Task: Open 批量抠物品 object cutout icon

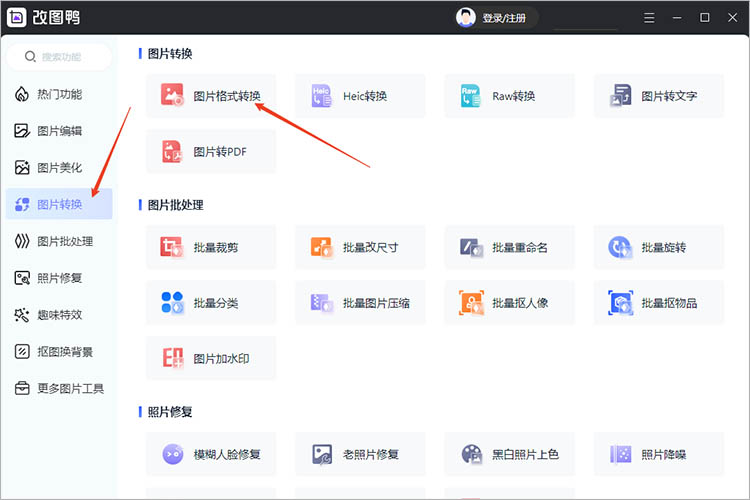Action: click(x=620, y=302)
